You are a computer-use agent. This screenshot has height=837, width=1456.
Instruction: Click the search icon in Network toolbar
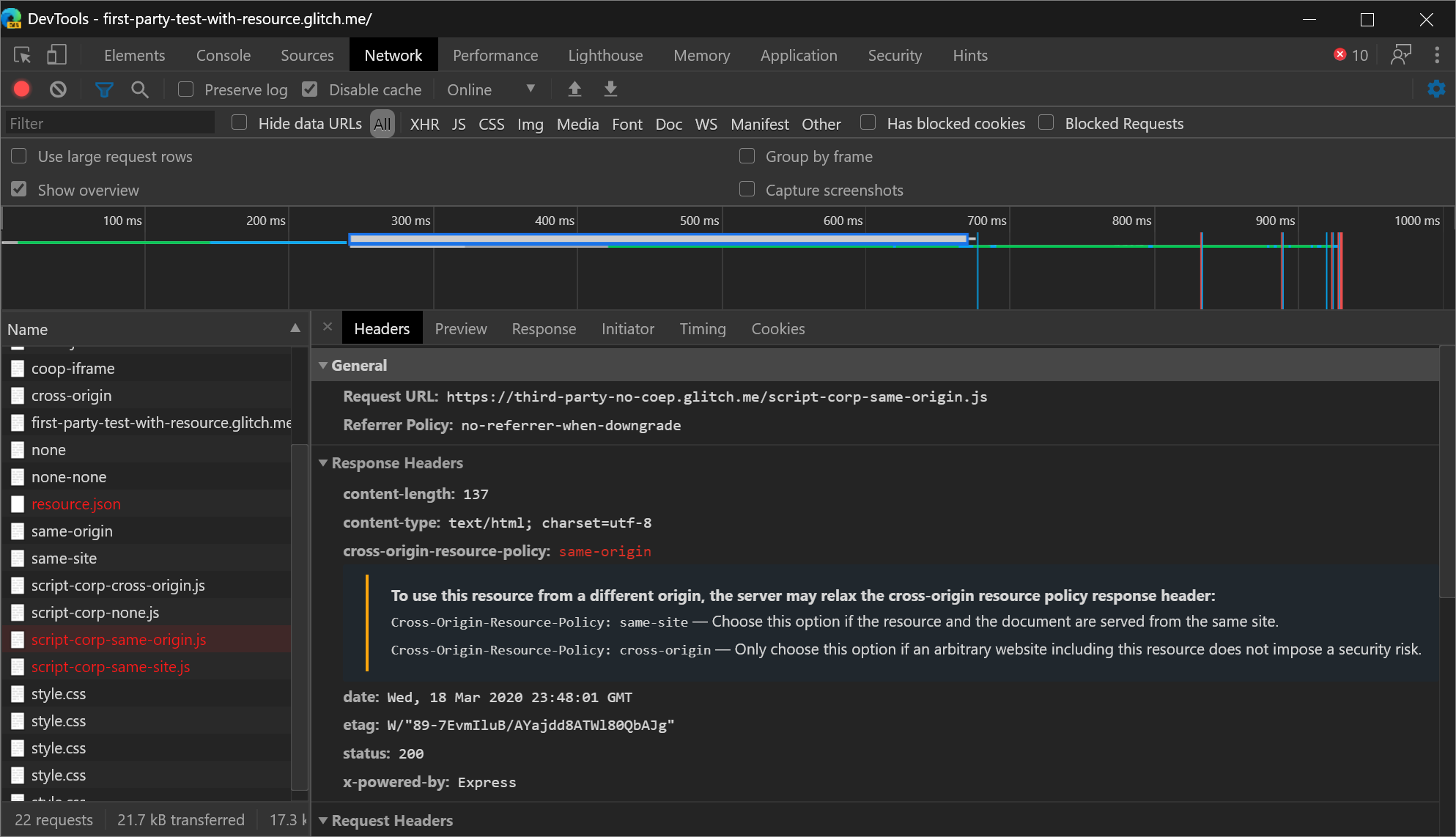tap(141, 90)
